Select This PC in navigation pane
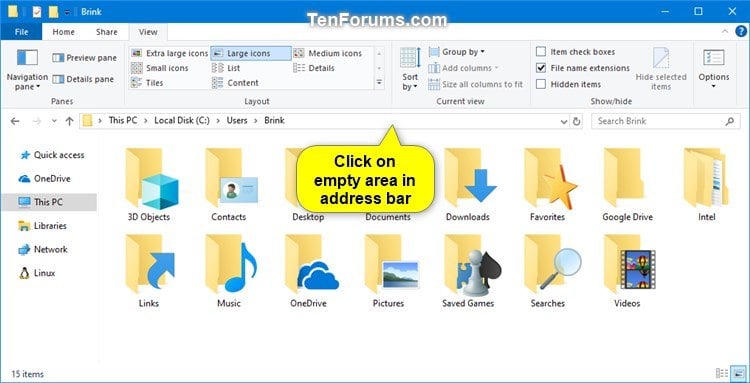Screen dimensions: 750x383 click(49, 202)
